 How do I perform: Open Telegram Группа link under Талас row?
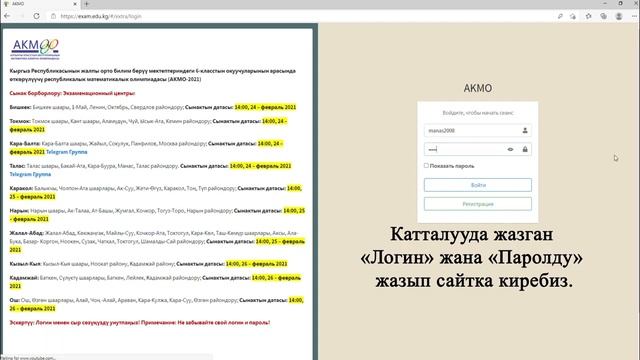click(x=30, y=174)
